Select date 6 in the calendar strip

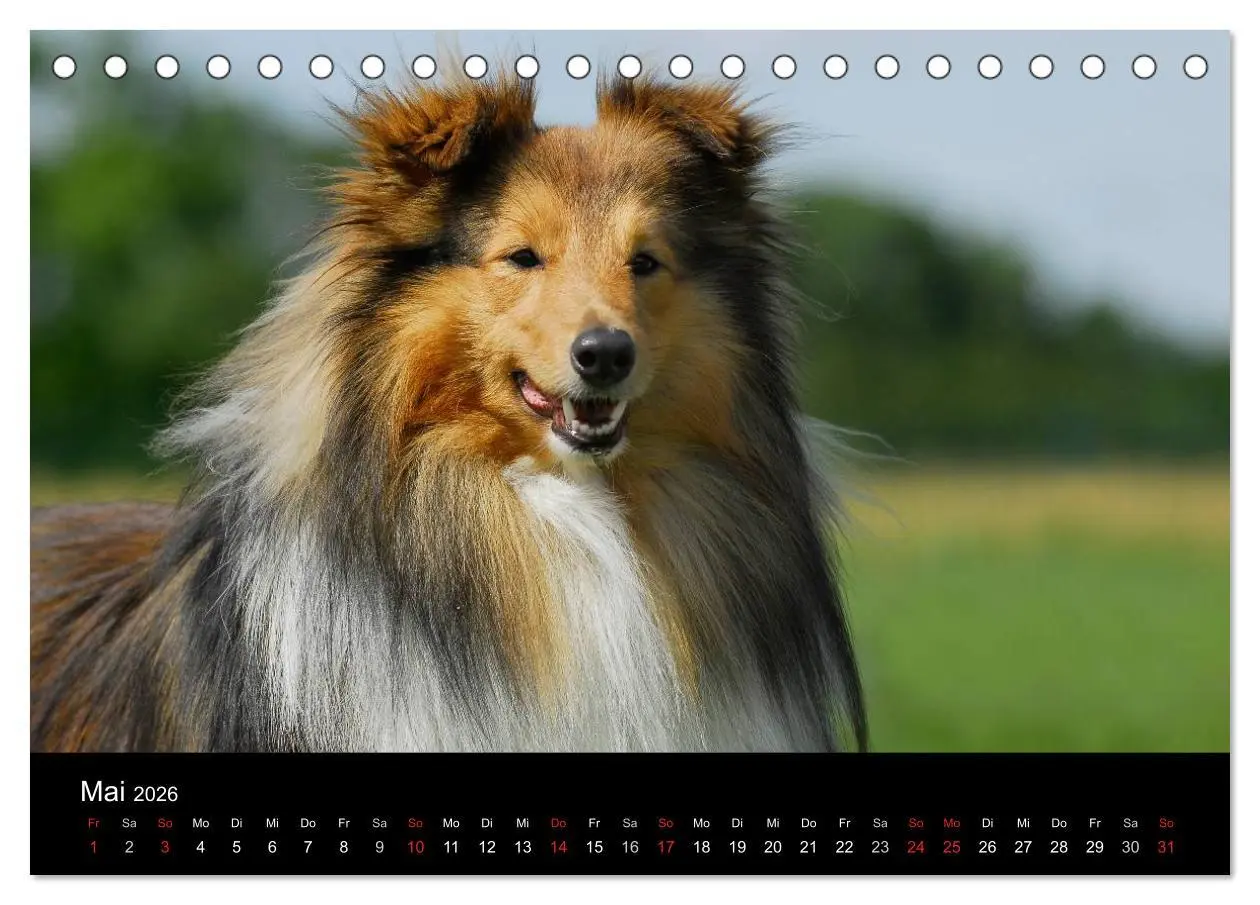point(272,847)
